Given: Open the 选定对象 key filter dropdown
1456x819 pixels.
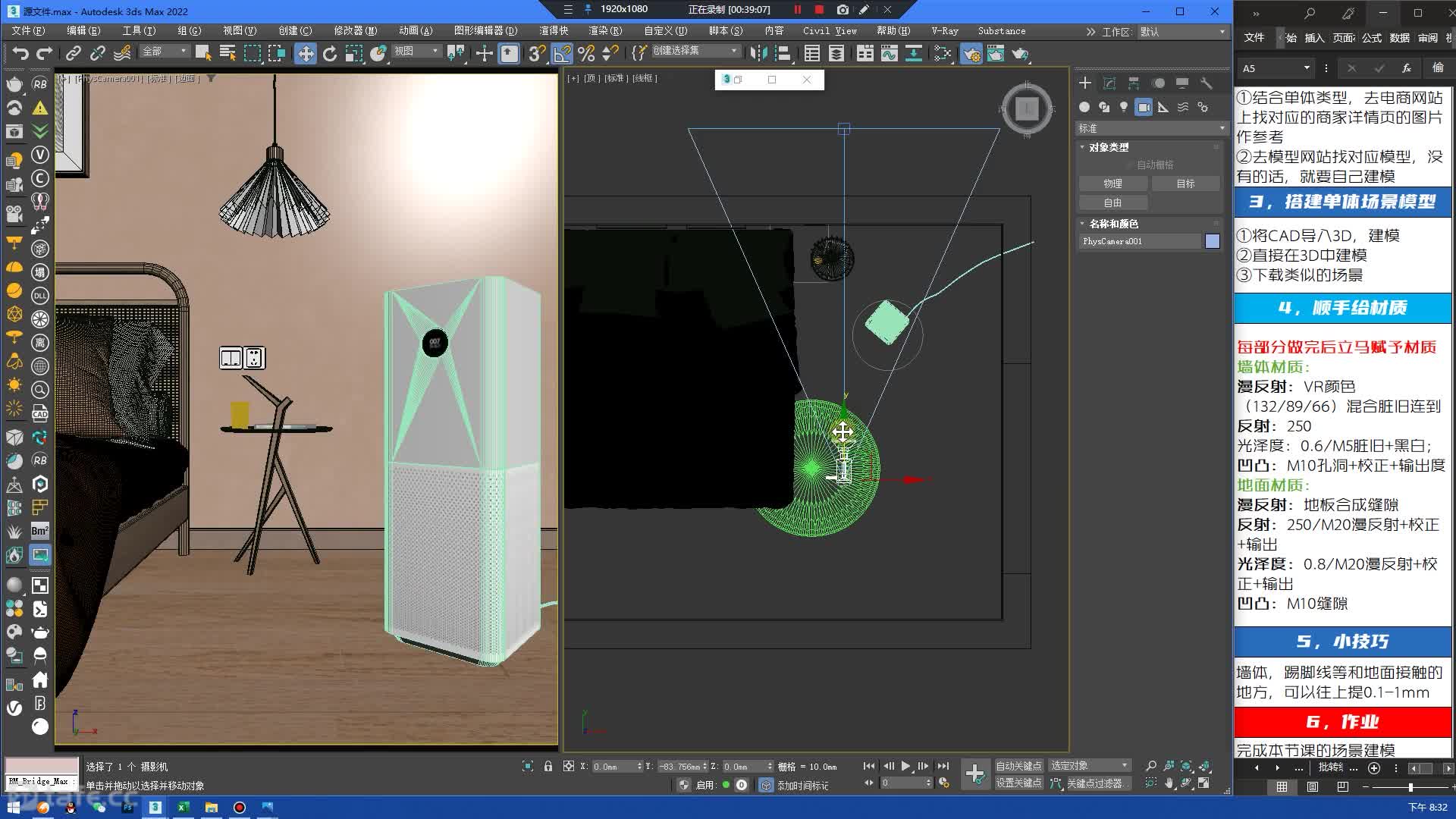Looking at the screenshot, I should (x=1089, y=766).
